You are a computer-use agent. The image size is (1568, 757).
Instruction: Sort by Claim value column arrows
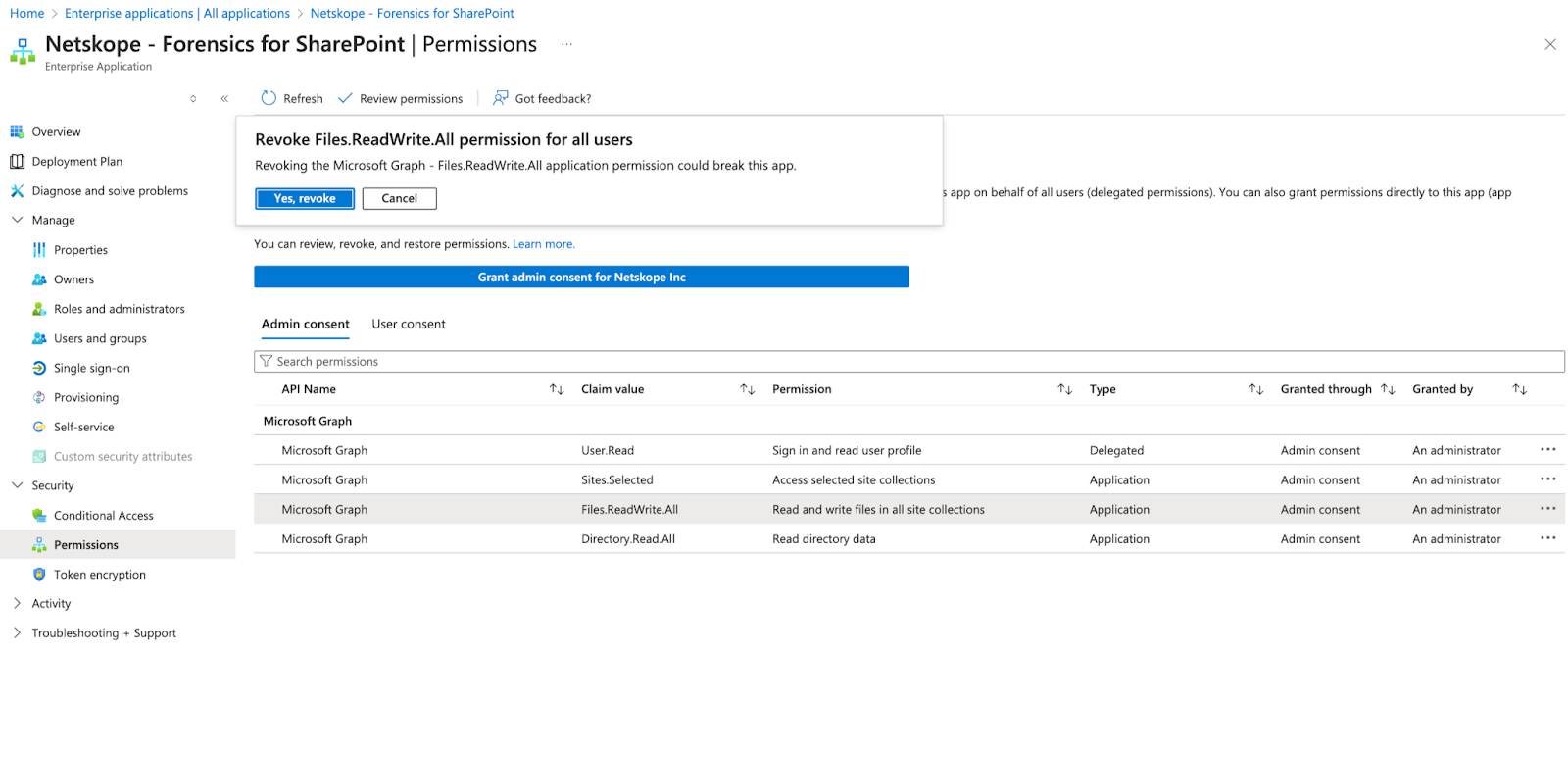(x=748, y=389)
